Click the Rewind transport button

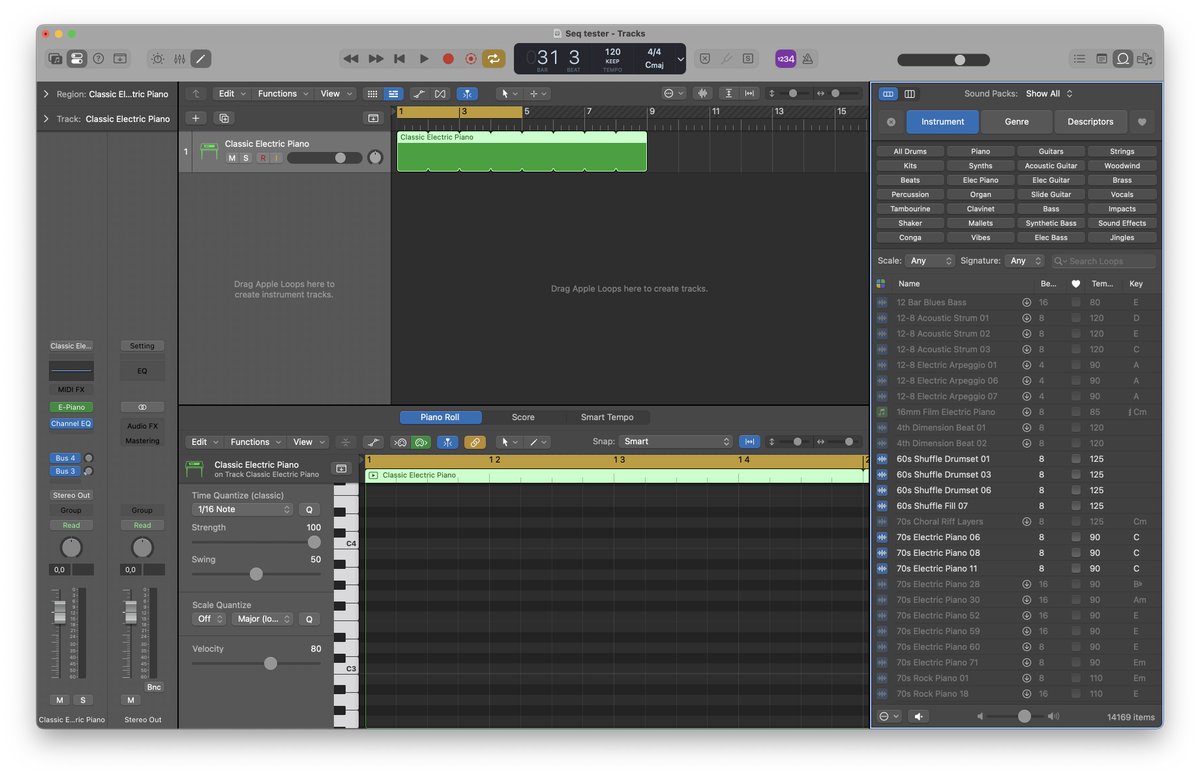(x=351, y=59)
